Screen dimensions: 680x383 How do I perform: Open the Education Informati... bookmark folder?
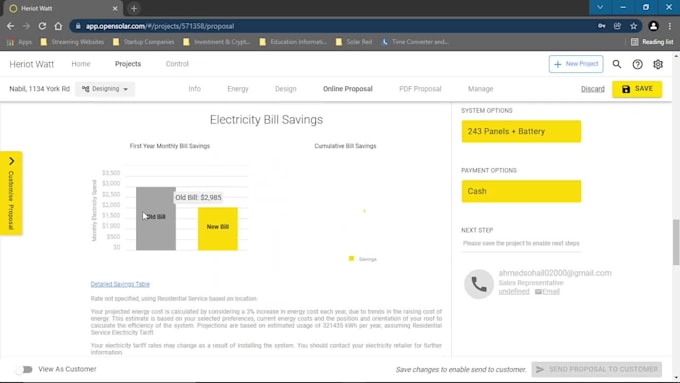(x=293, y=42)
